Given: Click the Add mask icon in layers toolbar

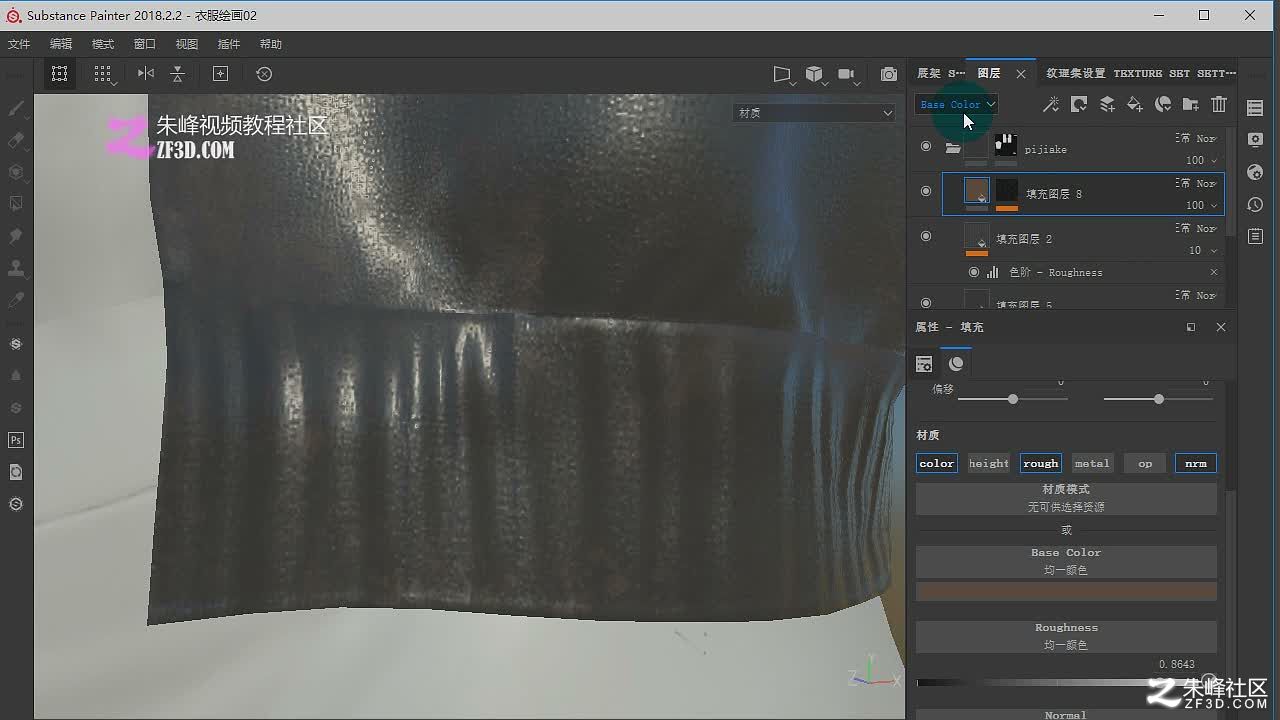Looking at the screenshot, I should [x=1078, y=104].
